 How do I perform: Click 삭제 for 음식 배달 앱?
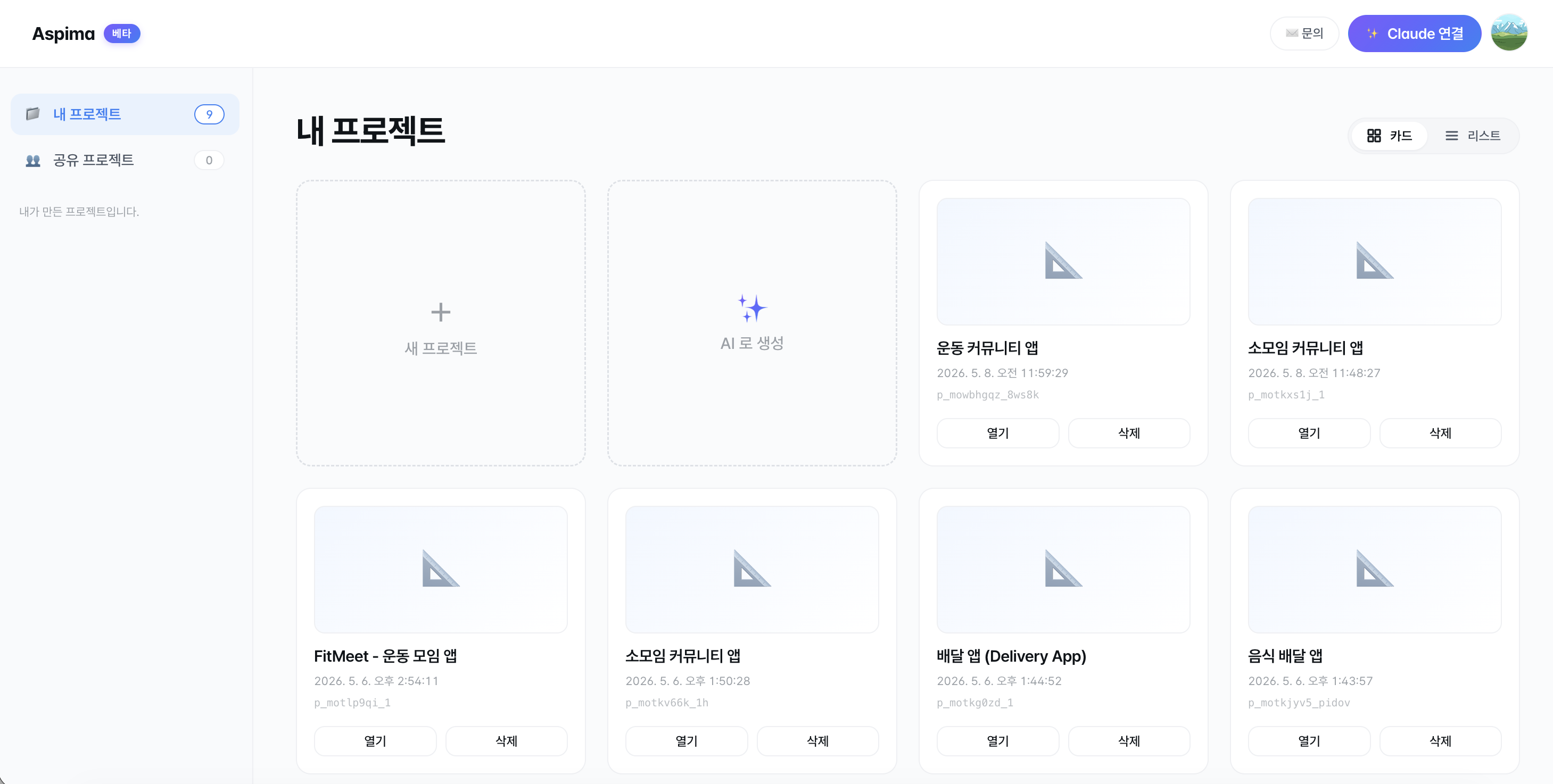(x=1440, y=741)
